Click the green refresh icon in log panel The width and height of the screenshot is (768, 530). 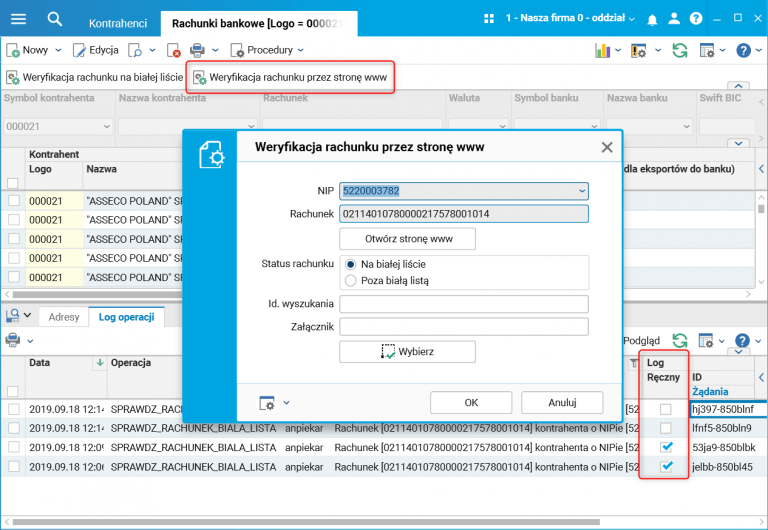click(680, 340)
